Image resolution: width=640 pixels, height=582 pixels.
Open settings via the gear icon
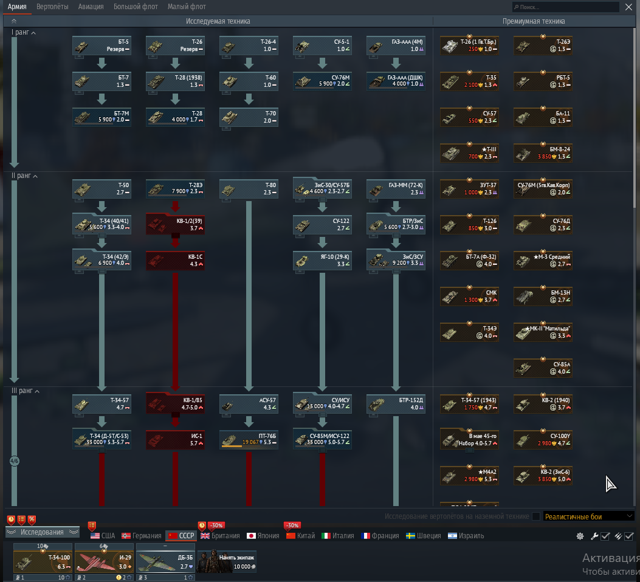click(x=580, y=536)
